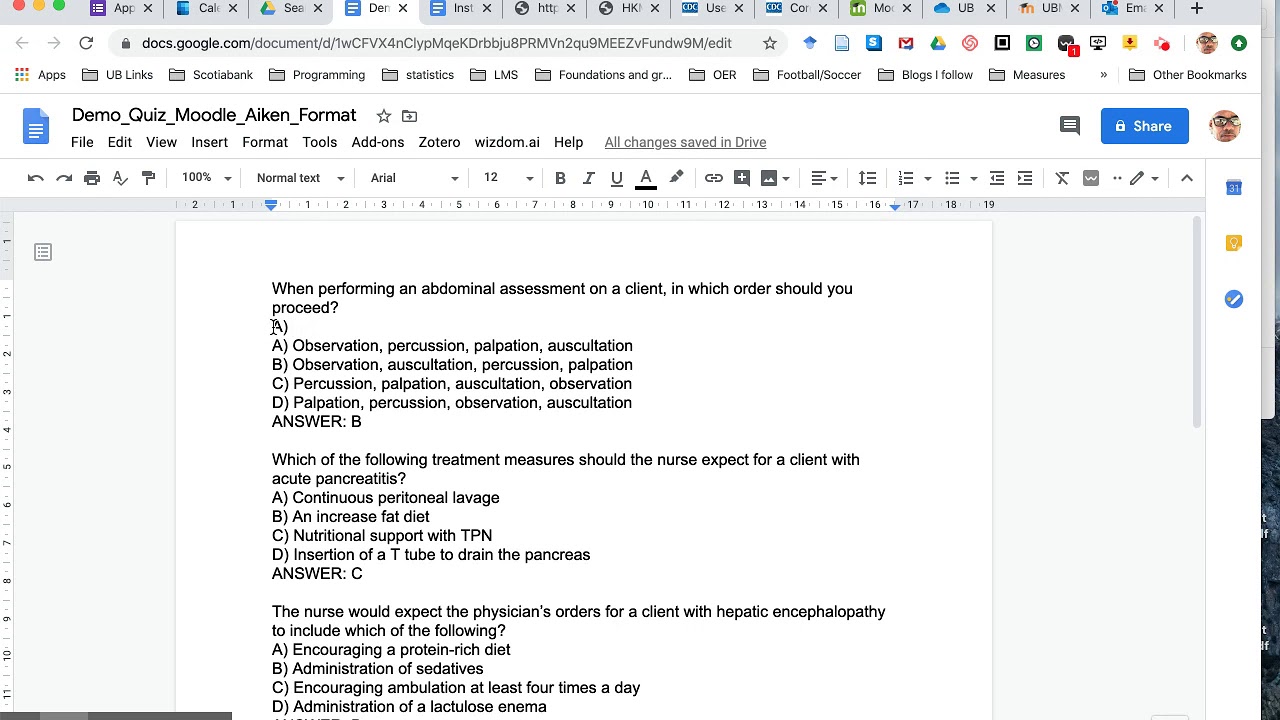Clear formatting using toolbar icon
This screenshot has width=1280, height=720.
pos(1062,178)
